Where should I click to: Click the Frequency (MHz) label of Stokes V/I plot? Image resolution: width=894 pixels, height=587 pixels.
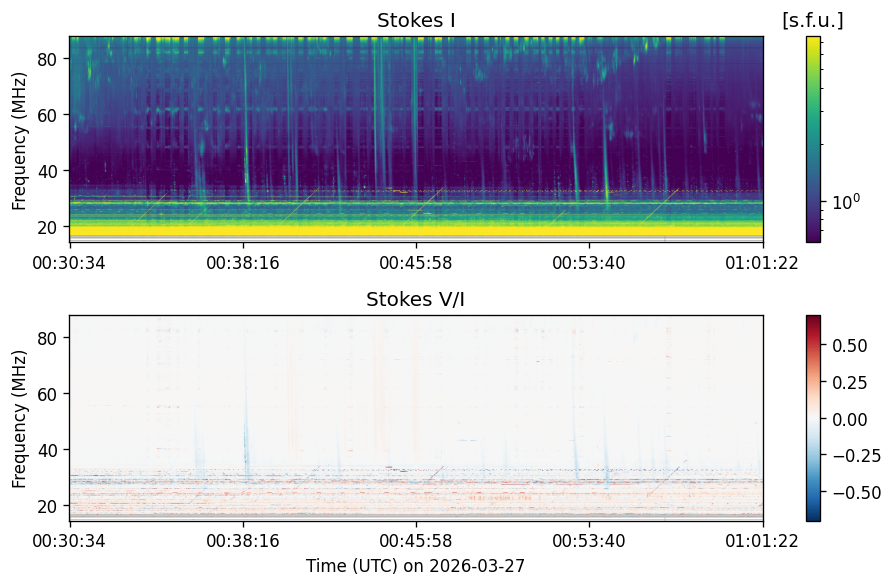point(19,419)
